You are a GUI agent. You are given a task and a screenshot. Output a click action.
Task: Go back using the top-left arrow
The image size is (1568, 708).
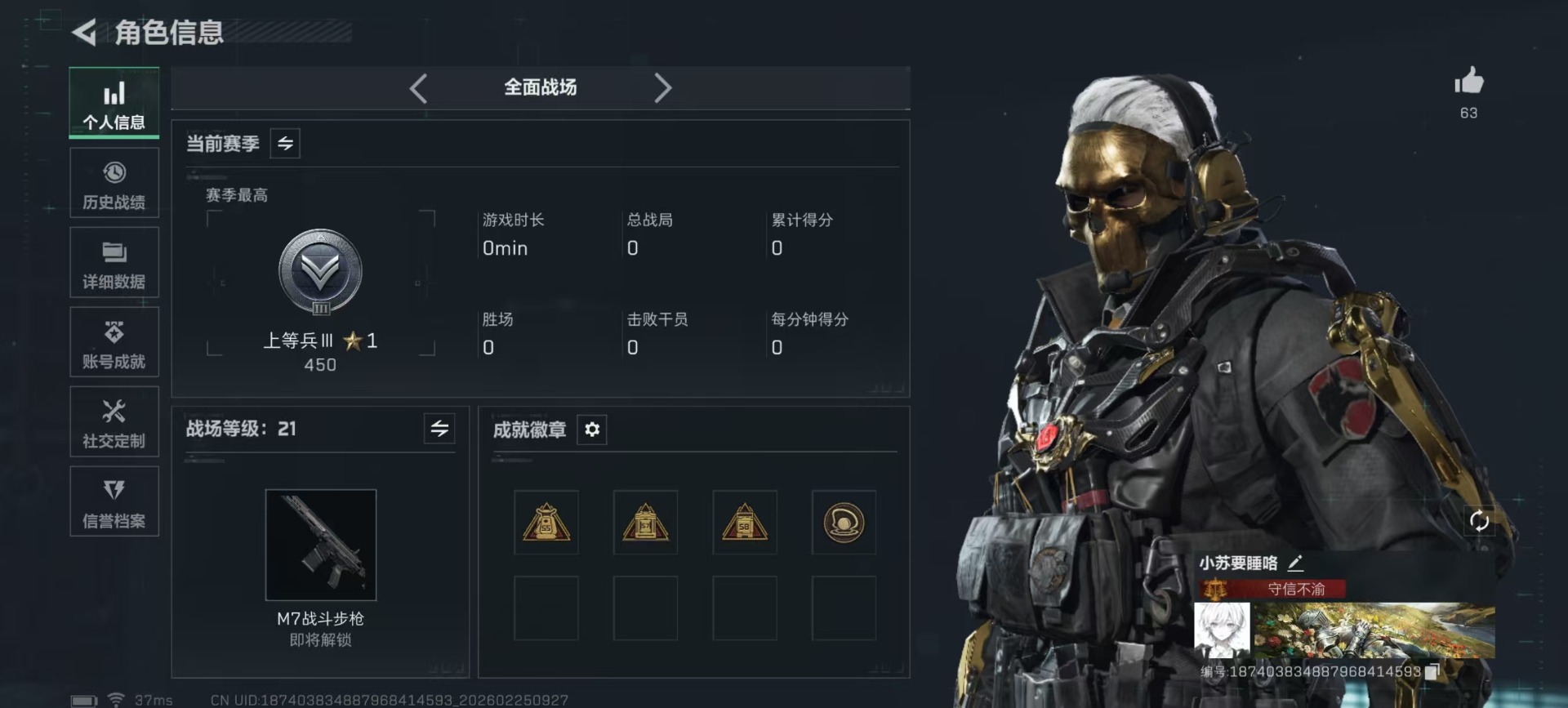pos(84,33)
